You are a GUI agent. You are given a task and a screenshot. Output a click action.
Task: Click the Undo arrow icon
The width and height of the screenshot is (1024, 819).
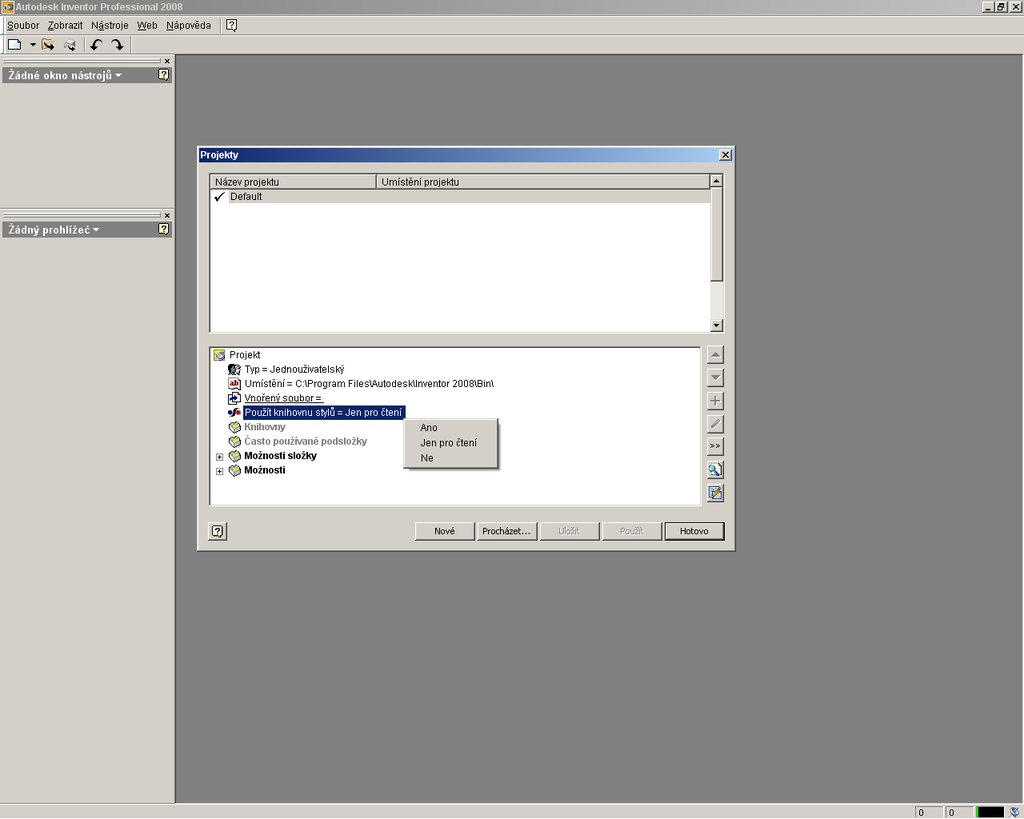(96, 44)
